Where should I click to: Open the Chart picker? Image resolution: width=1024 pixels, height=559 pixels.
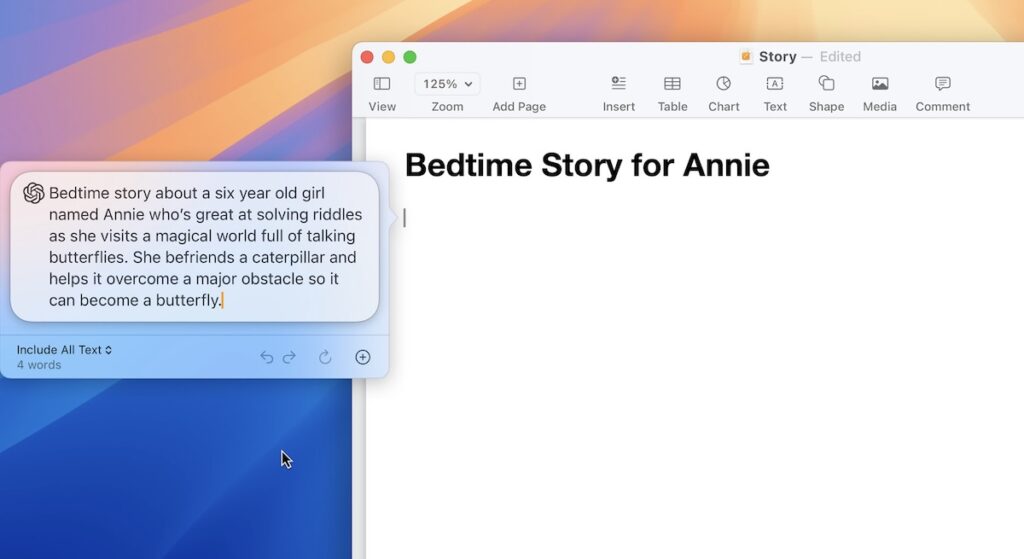723,84
